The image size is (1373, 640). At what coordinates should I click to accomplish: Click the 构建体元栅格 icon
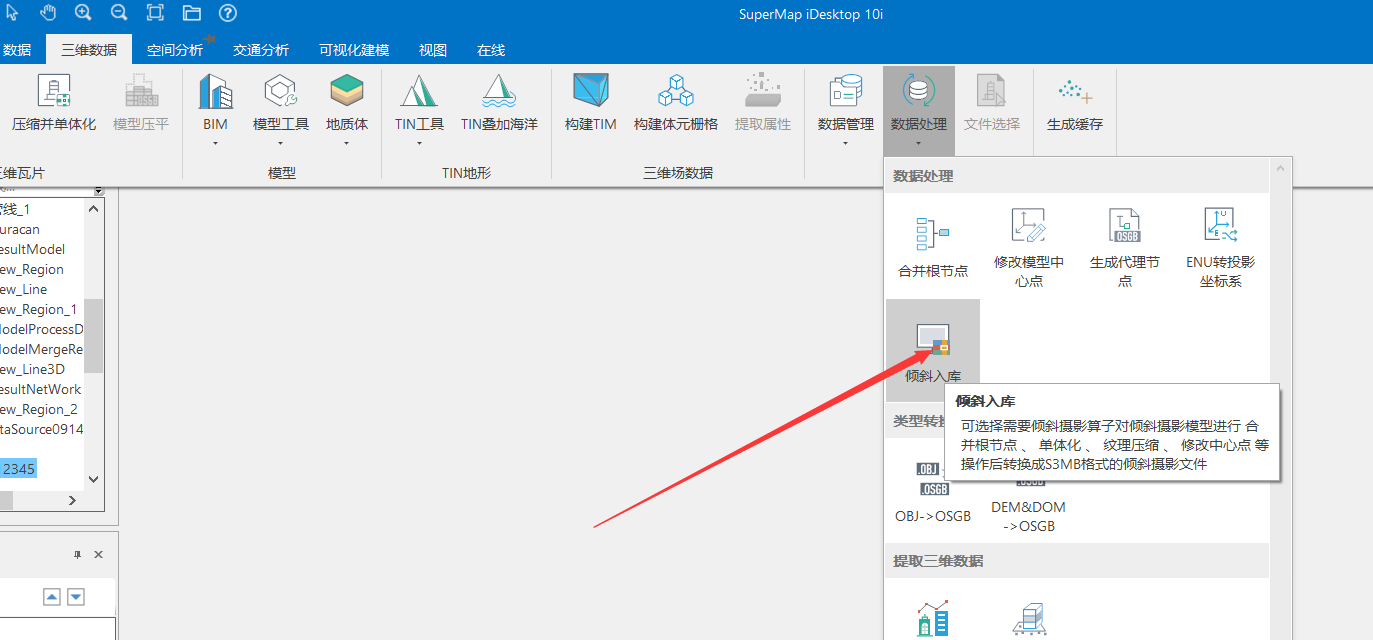[676, 91]
